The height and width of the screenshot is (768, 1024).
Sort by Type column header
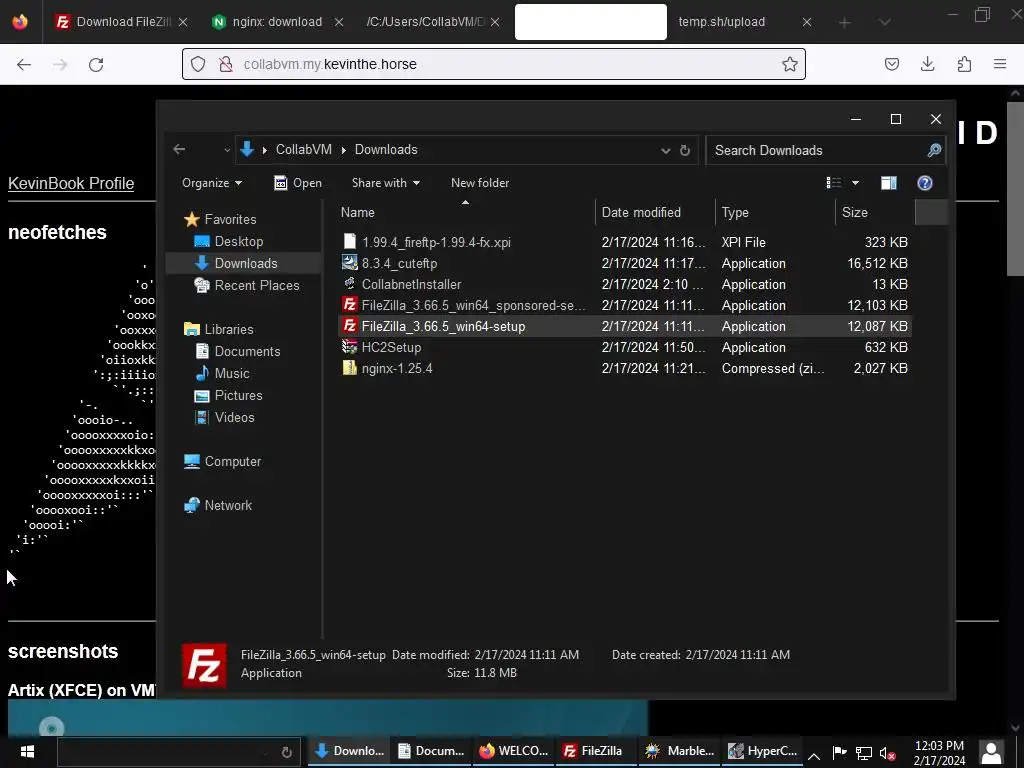[x=775, y=212]
